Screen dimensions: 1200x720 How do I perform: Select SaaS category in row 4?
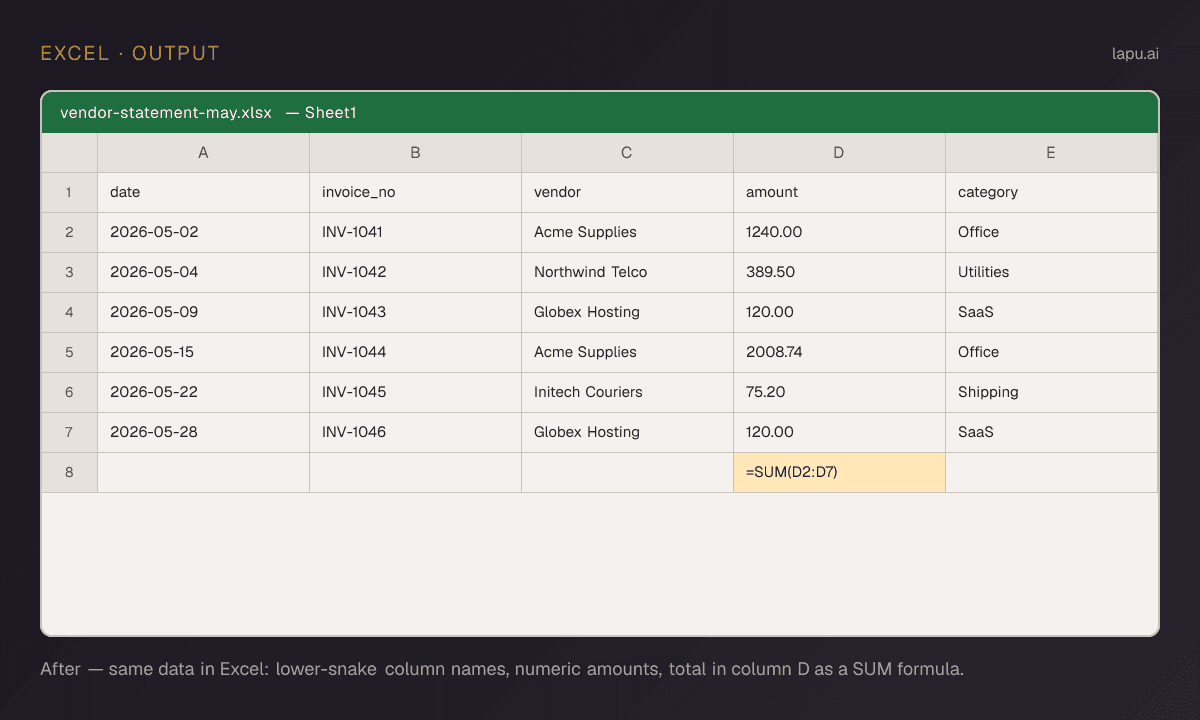tap(1052, 313)
